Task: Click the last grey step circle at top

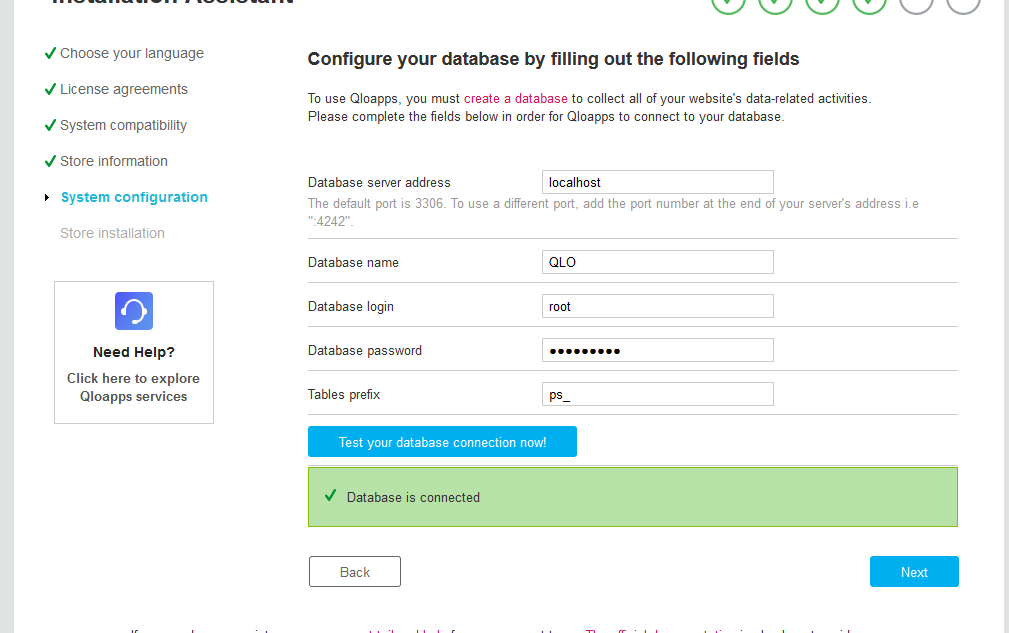Action: click(x=963, y=4)
